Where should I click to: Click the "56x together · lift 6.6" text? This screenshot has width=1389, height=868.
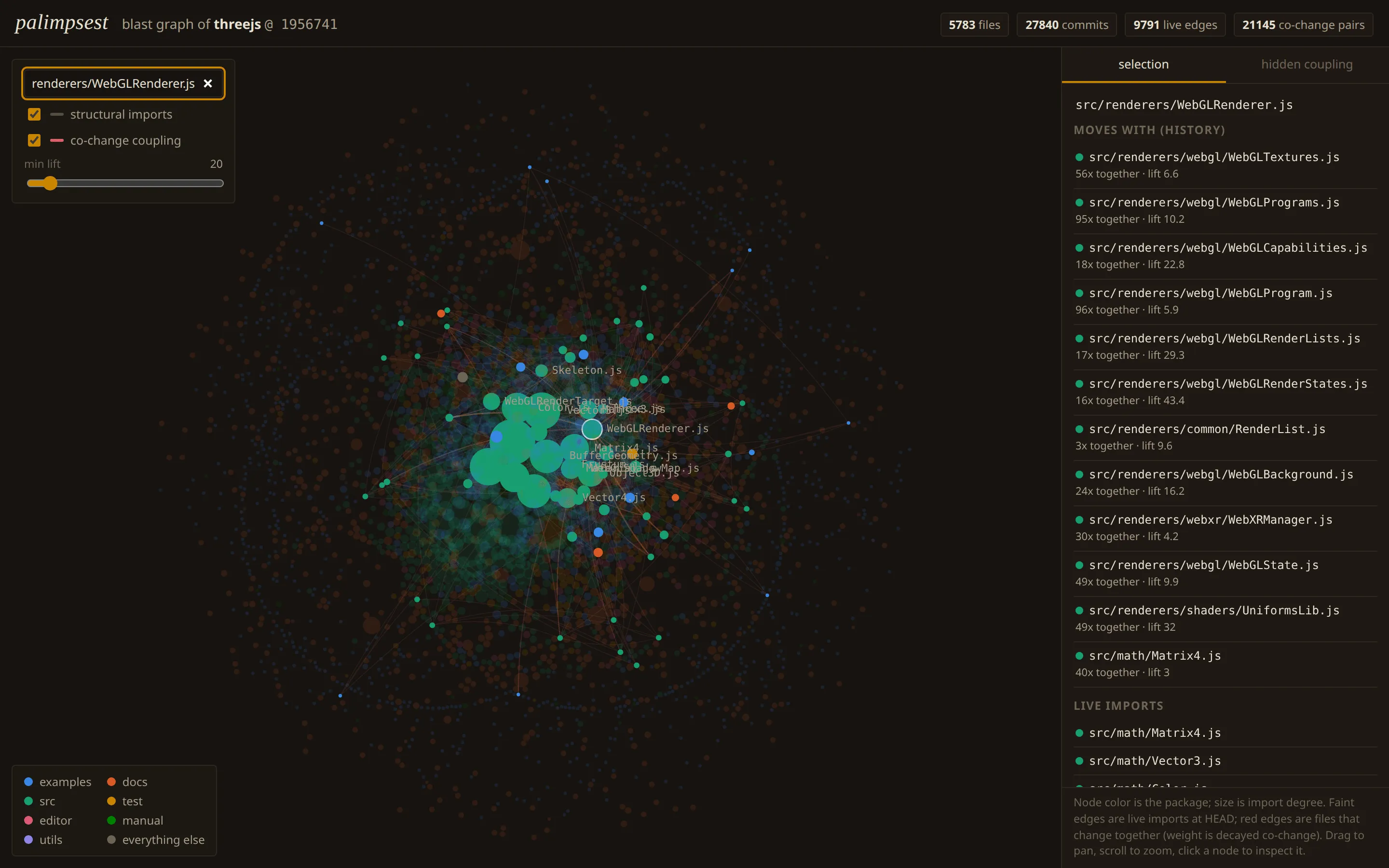pos(1127,174)
